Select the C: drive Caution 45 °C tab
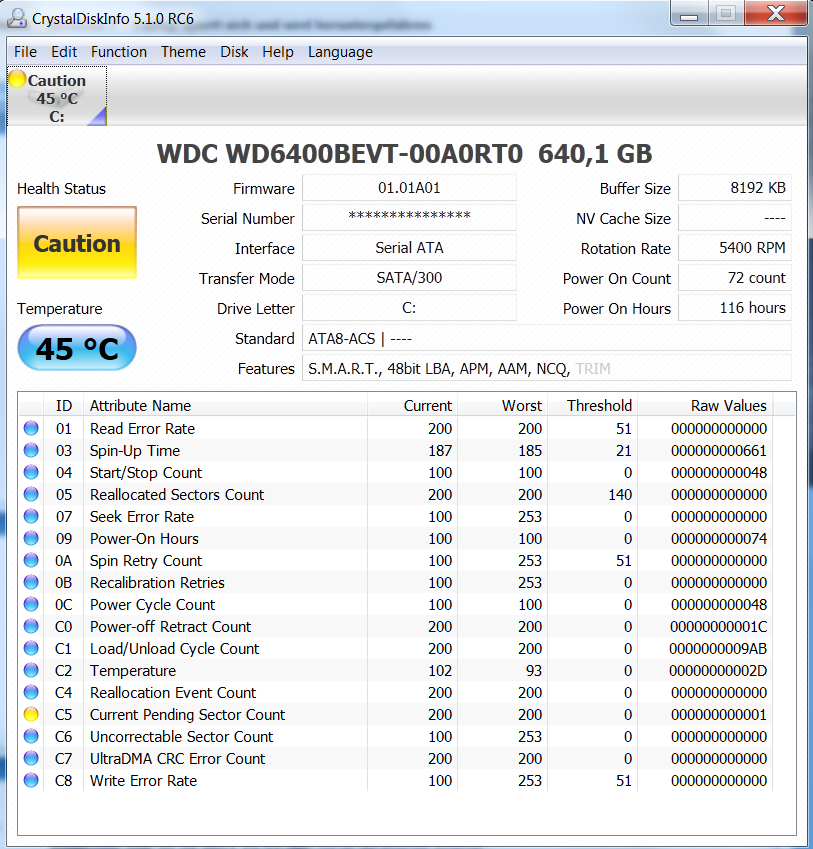Screen dimensions: 813x849 coord(57,96)
